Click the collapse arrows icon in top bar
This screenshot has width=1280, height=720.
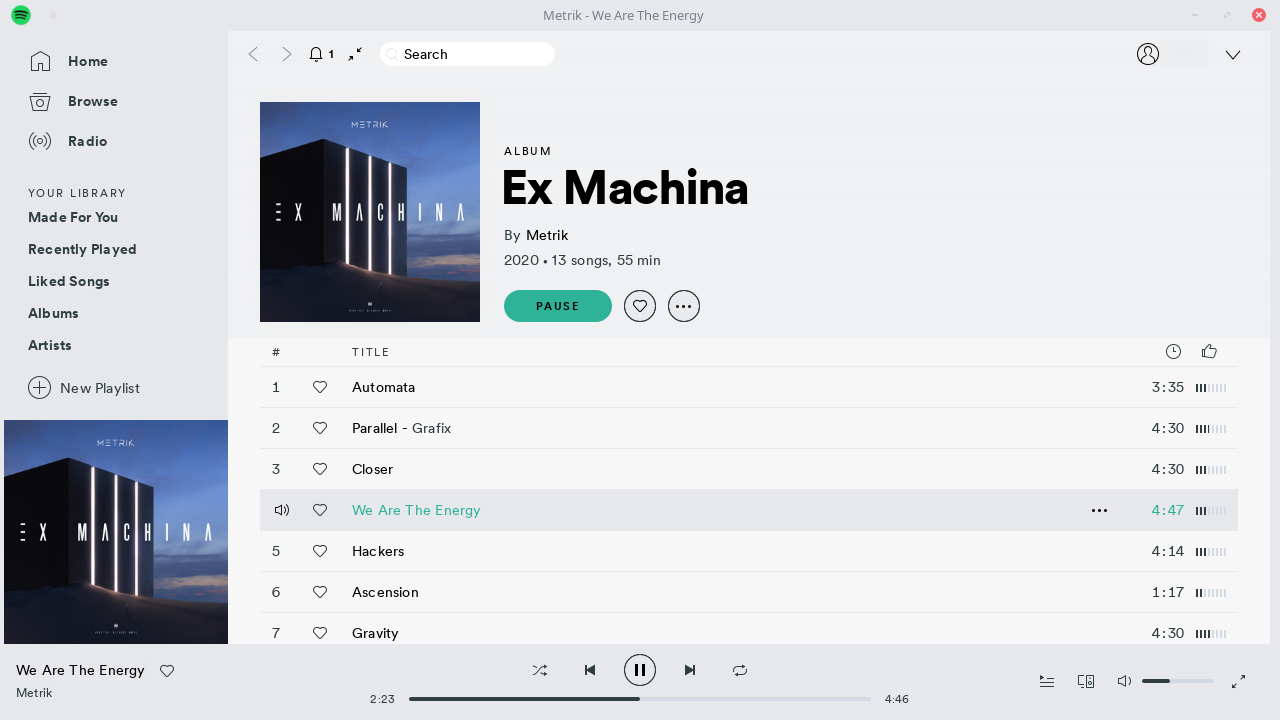click(355, 54)
